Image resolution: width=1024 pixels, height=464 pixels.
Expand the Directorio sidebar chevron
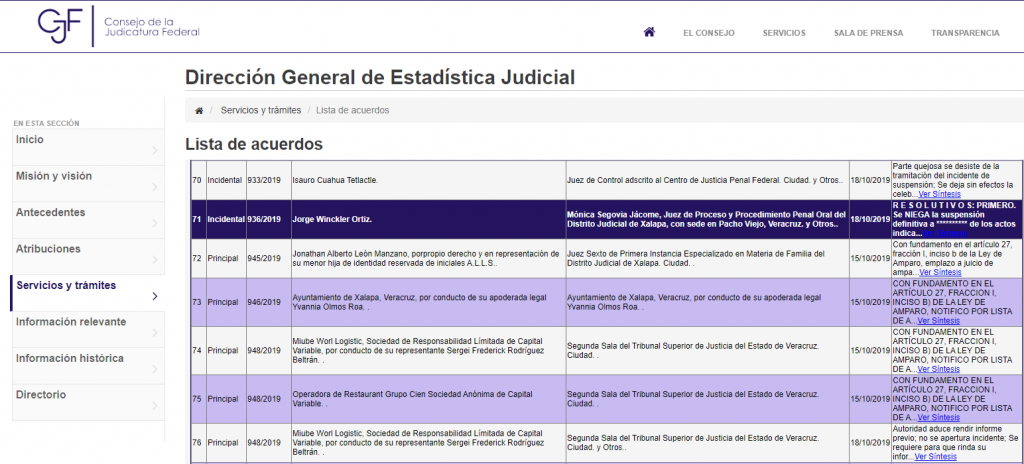pyautogui.click(x=154, y=406)
